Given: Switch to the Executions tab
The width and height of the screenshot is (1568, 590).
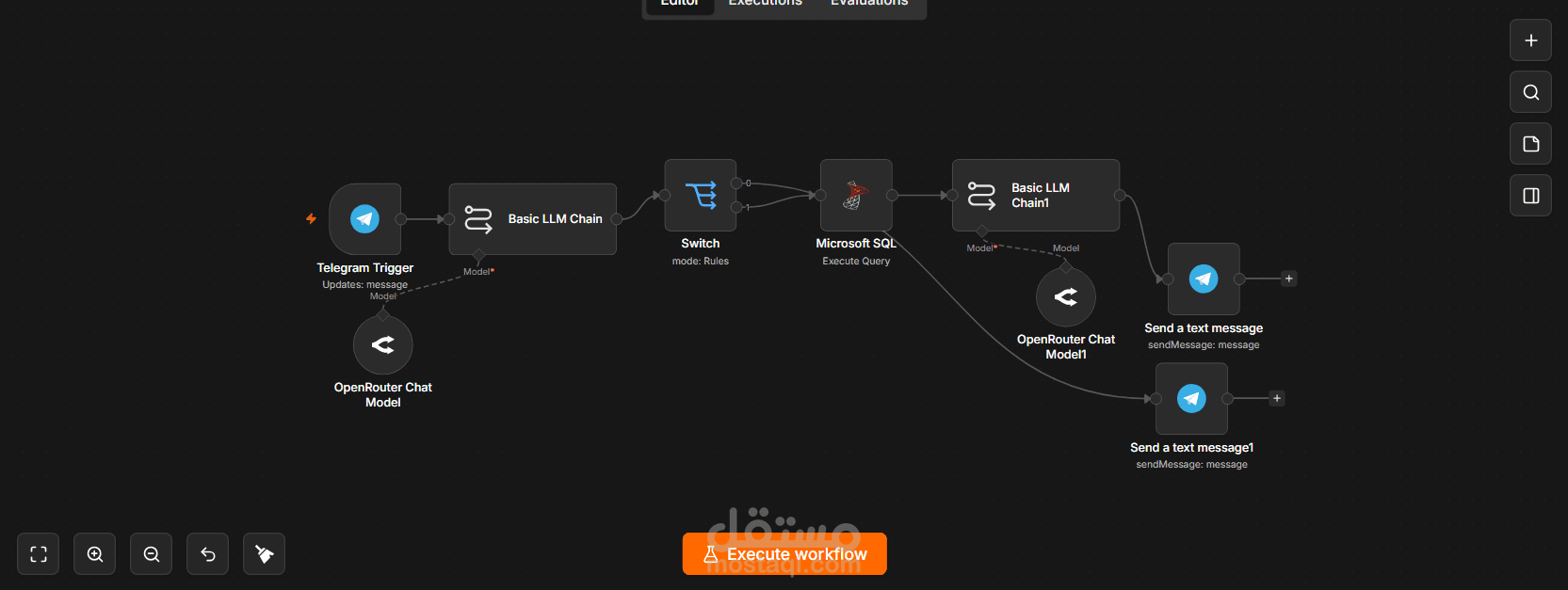Looking at the screenshot, I should pyautogui.click(x=766, y=3).
